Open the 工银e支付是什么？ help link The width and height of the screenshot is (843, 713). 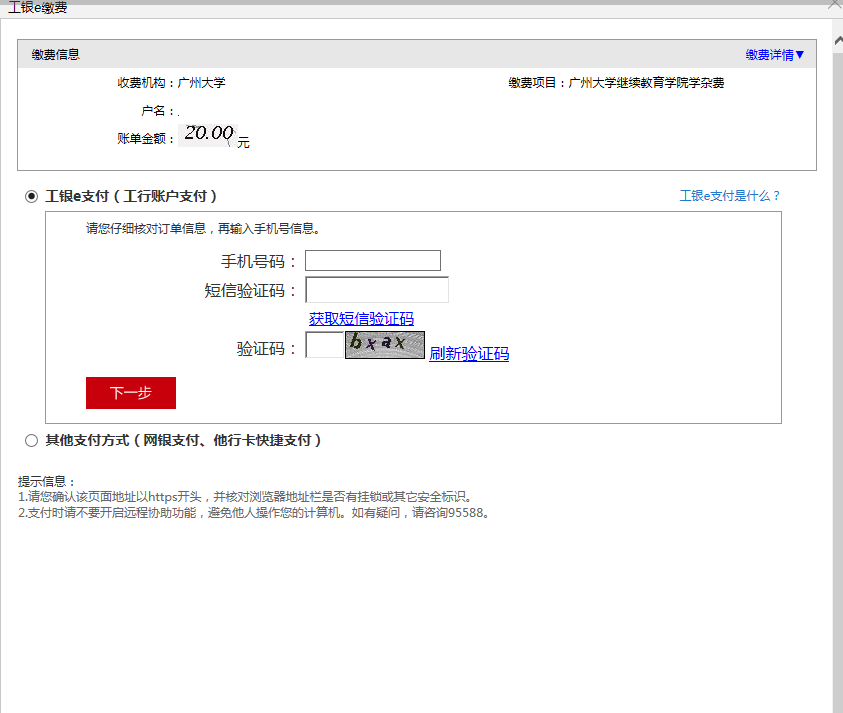(x=730, y=196)
